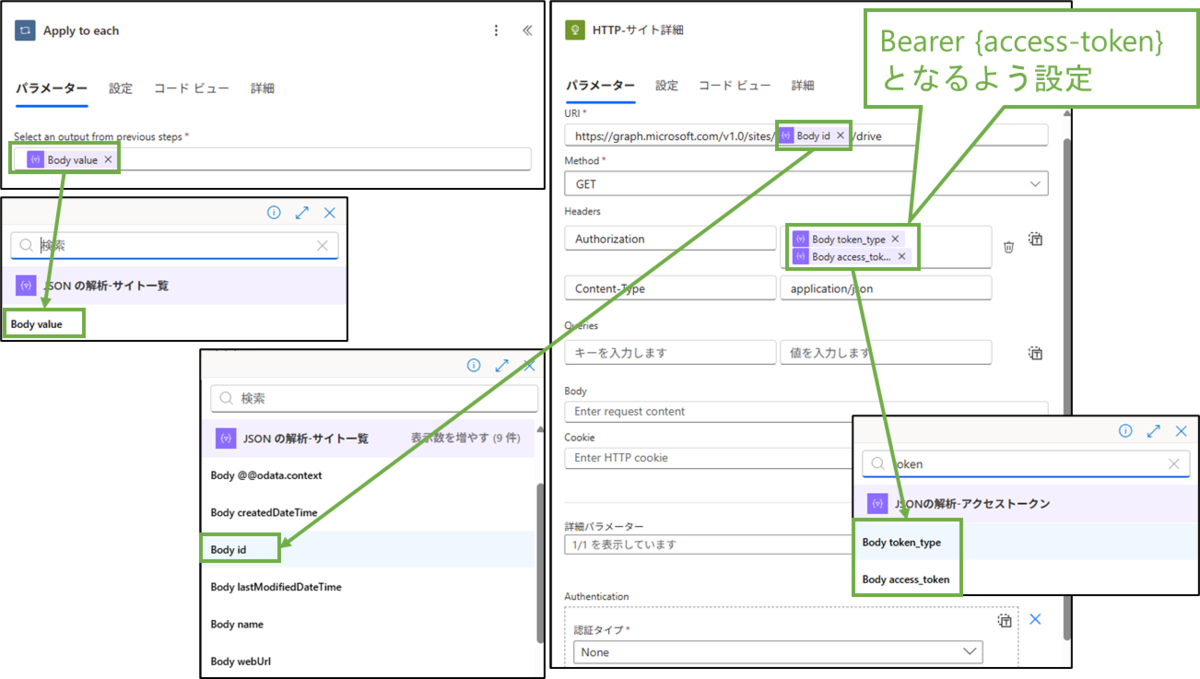The width and height of the screenshot is (1200, 679).
Task: Expand the popup that lists only Body value
Action: pos(302,213)
